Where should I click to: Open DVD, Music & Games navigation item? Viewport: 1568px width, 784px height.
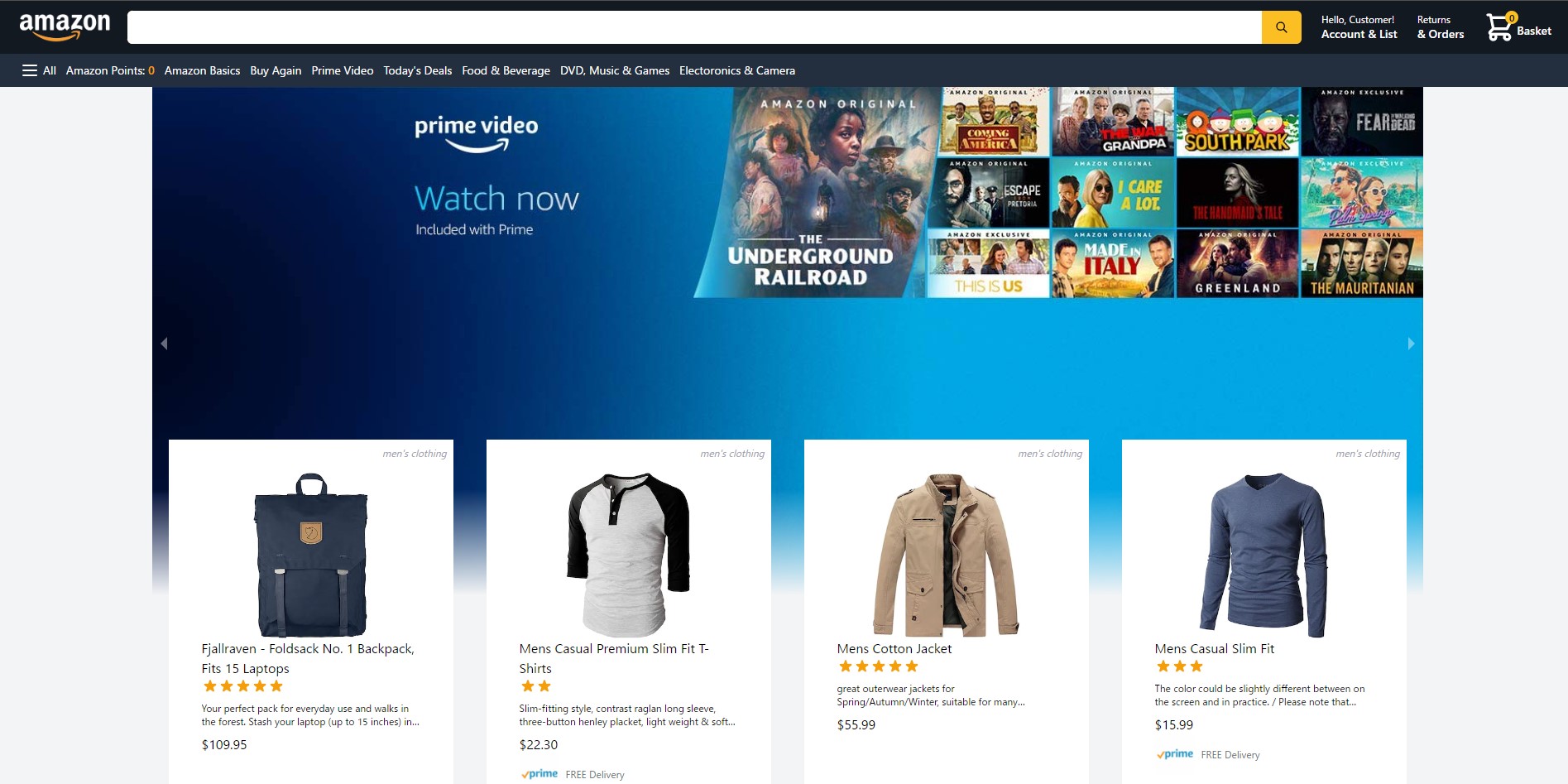(615, 70)
